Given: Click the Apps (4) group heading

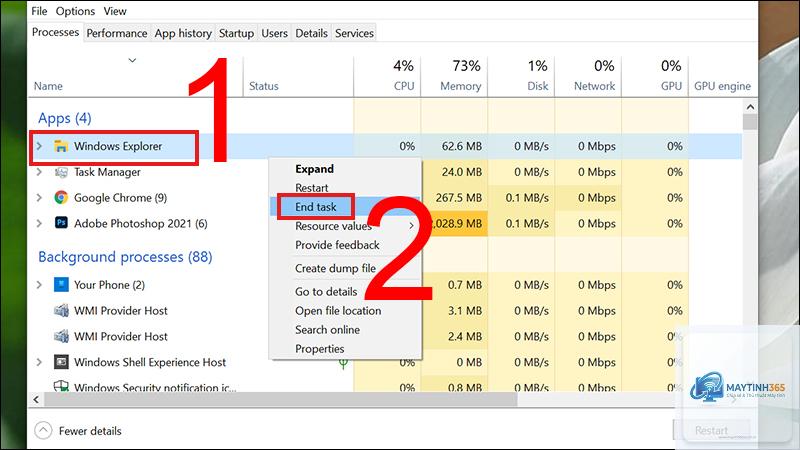Looking at the screenshot, I should pos(65,118).
